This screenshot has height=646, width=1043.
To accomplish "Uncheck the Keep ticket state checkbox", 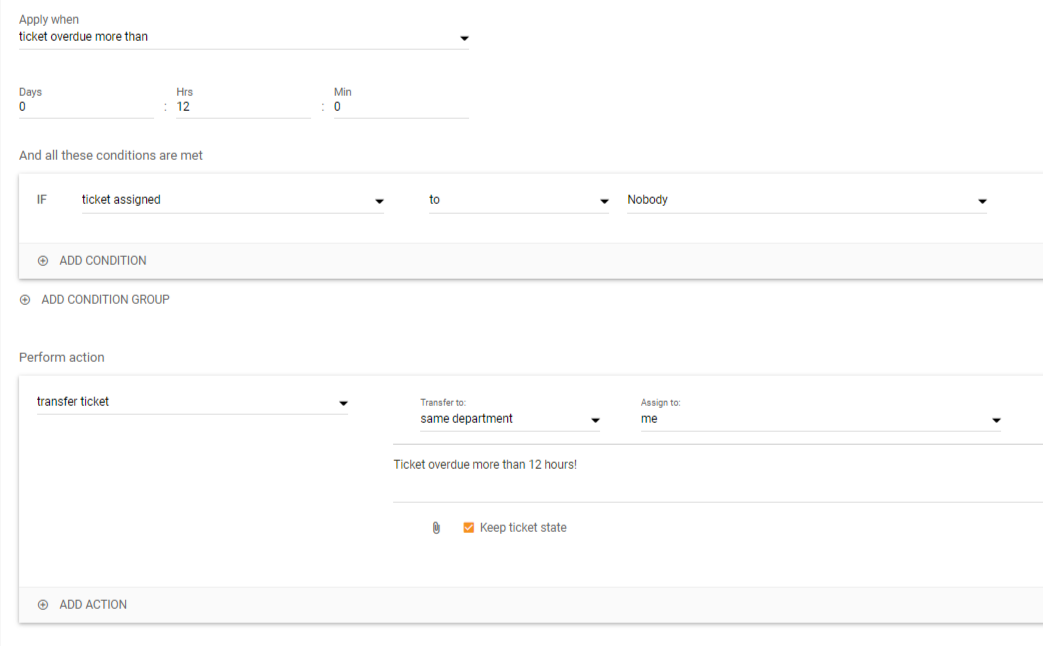I will (x=468, y=528).
